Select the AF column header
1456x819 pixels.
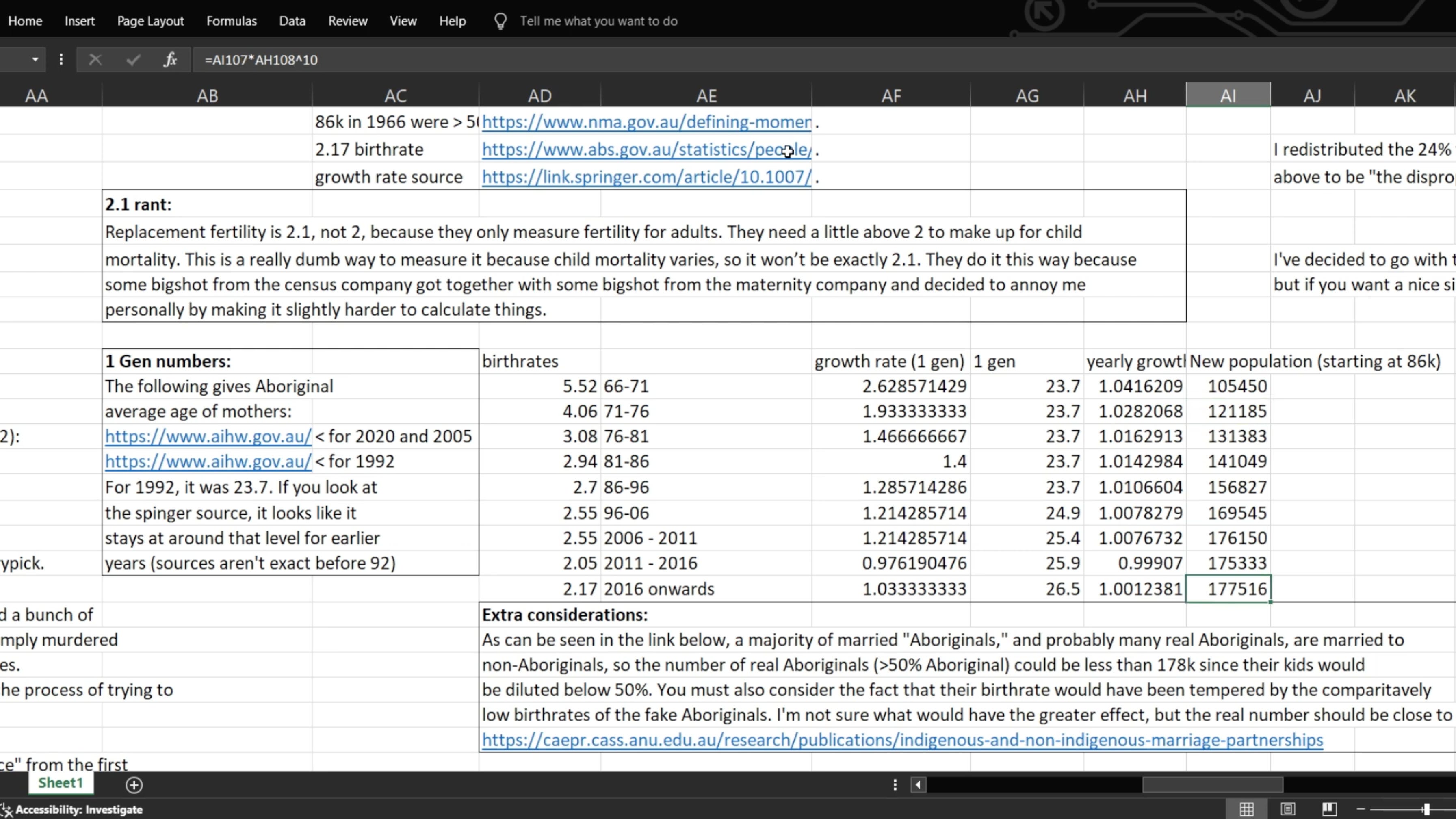[891, 95]
